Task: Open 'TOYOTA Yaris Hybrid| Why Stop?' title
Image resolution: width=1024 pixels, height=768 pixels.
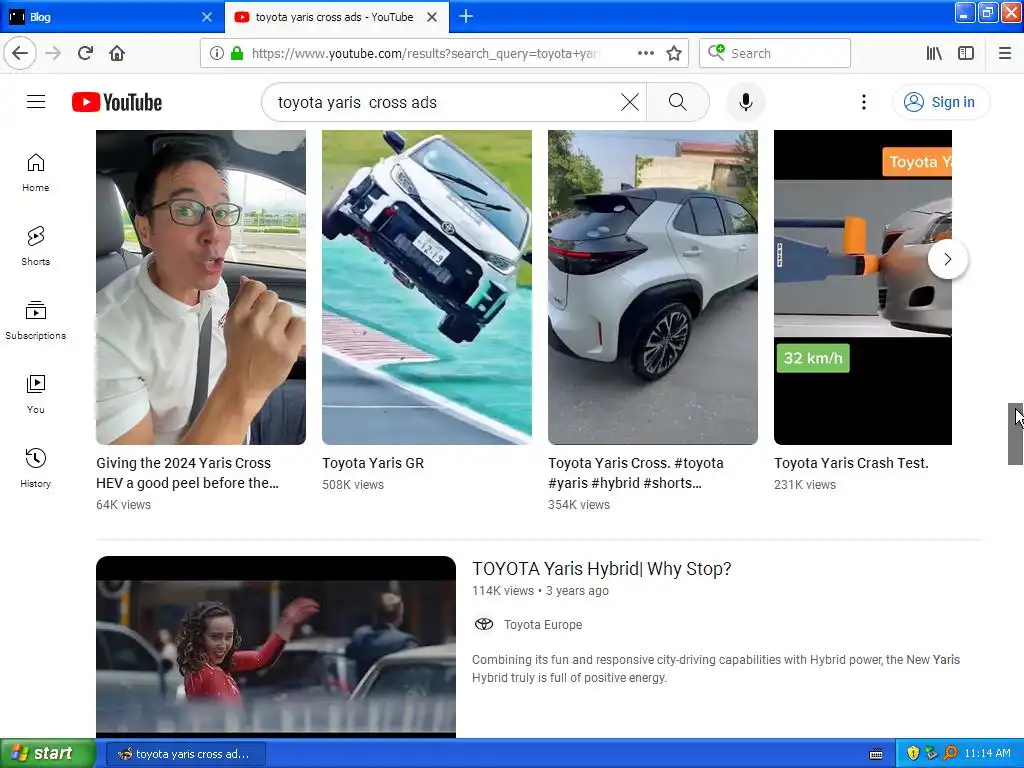Action: tap(601, 569)
